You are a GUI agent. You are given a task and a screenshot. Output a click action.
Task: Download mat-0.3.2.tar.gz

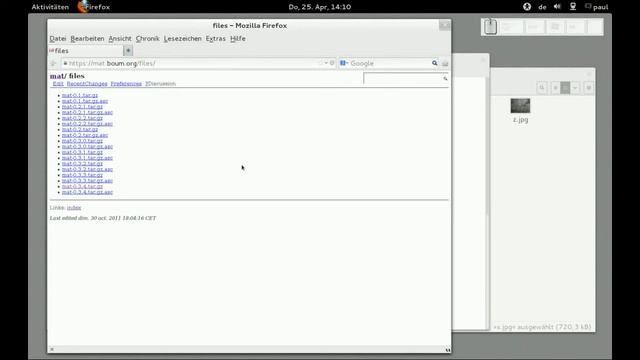[x=82, y=164]
